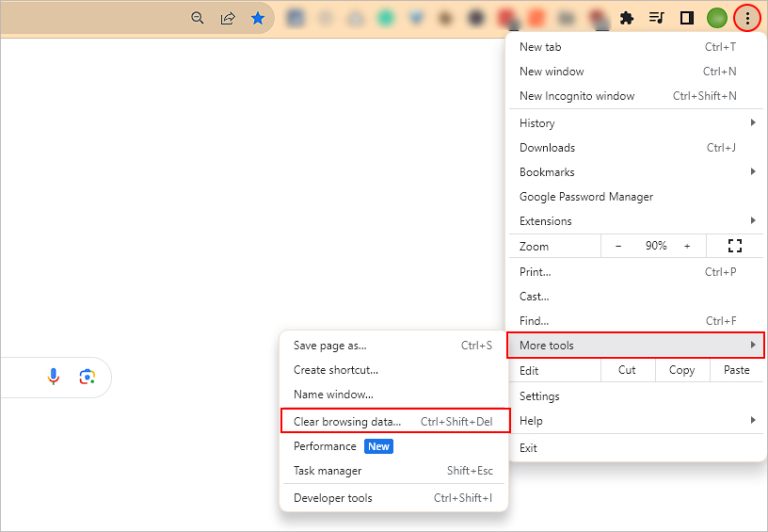Click the Google Lens image search icon

87,377
